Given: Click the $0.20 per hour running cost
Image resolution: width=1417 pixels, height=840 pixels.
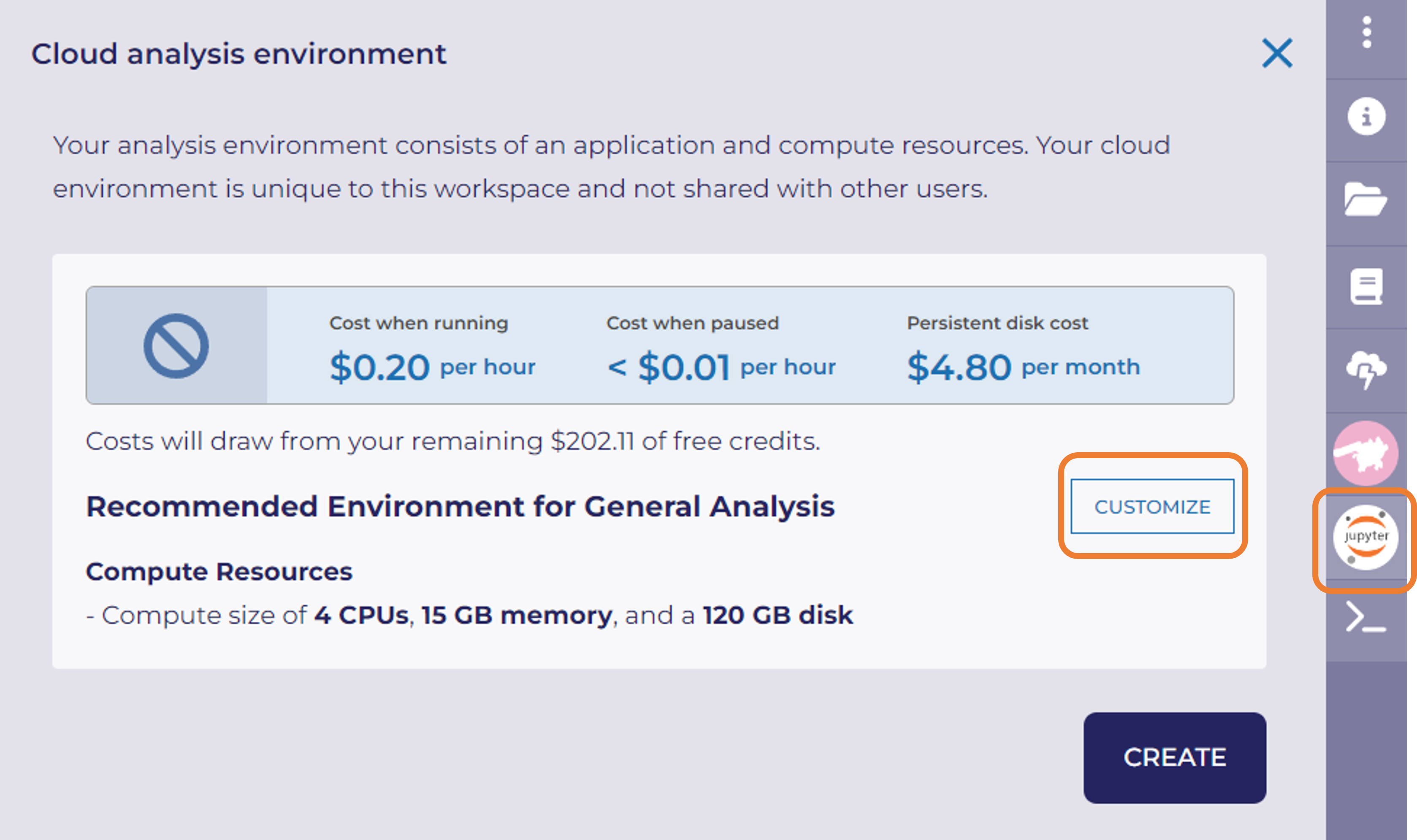Looking at the screenshot, I should [x=432, y=367].
